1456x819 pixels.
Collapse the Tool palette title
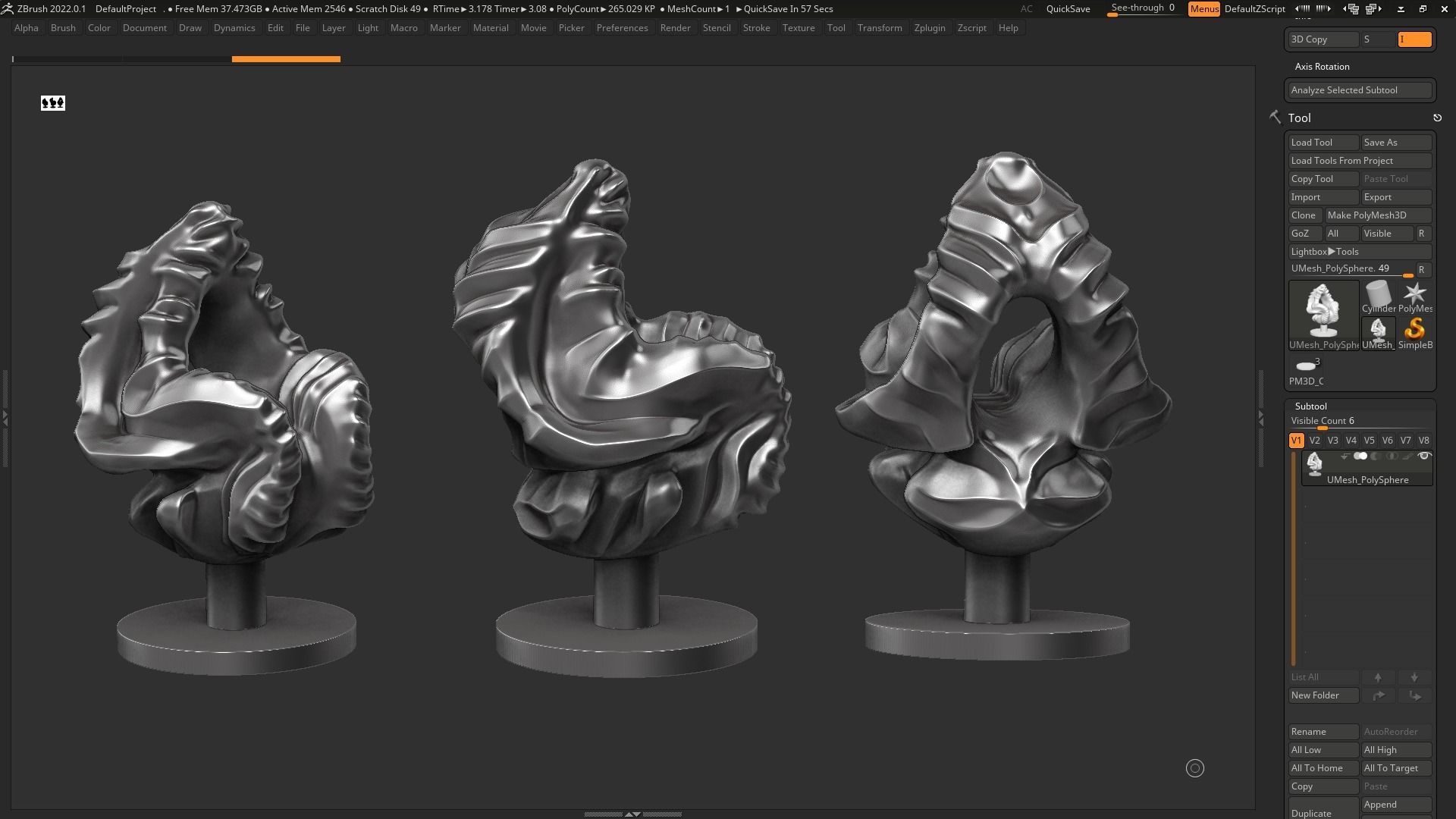1299,118
